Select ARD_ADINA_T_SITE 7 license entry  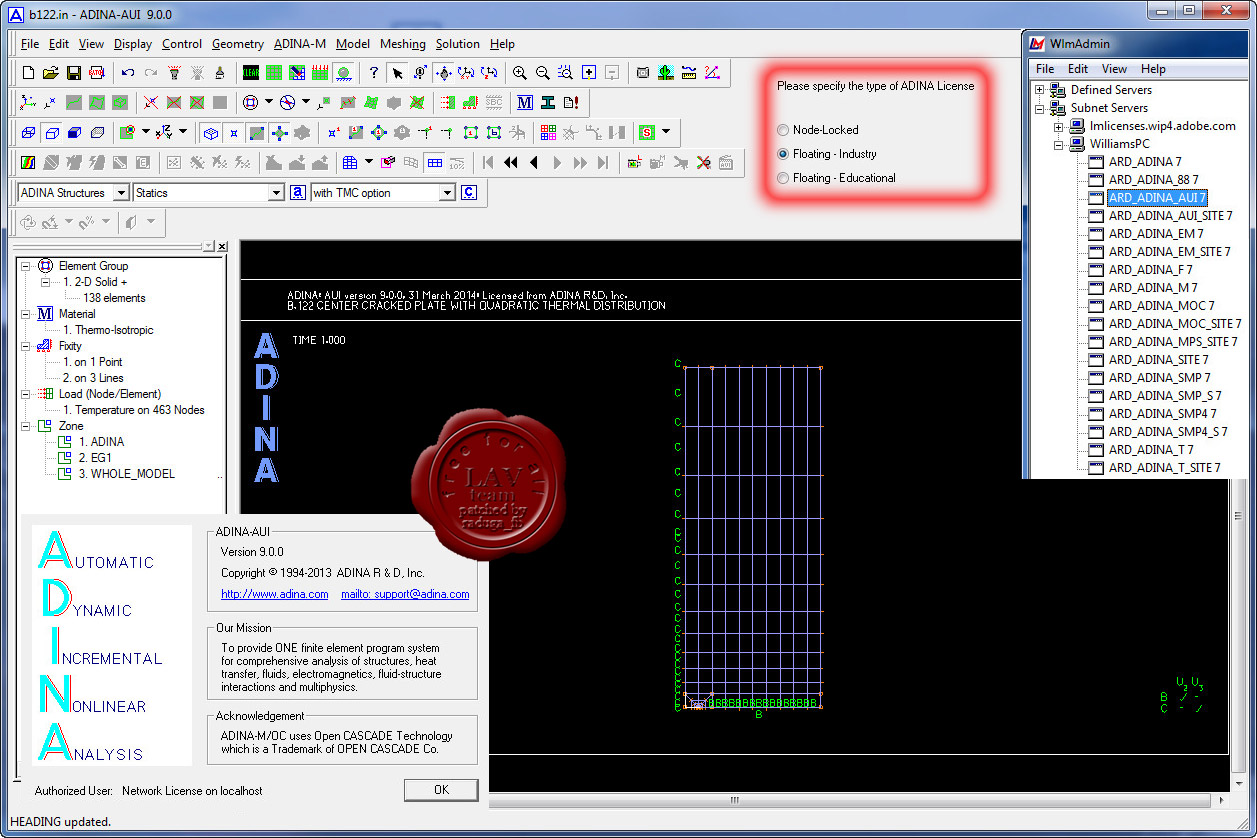point(1164,468)
